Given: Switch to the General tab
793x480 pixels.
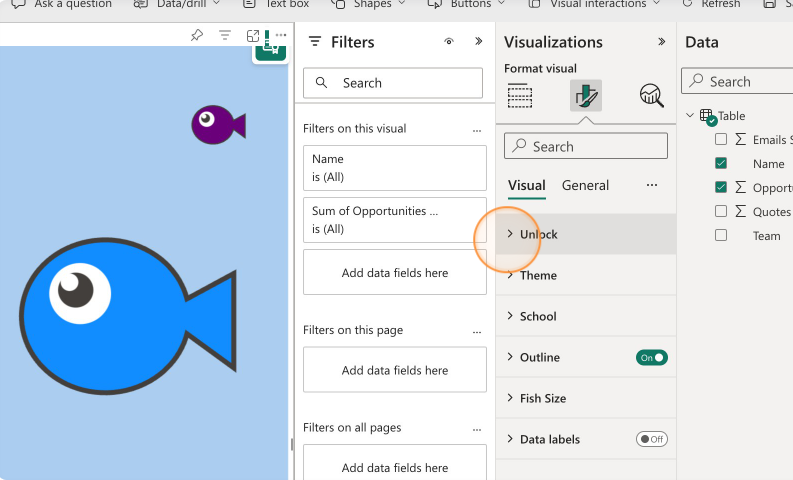Looking at the screenshot, I should [x=585, y=186].
